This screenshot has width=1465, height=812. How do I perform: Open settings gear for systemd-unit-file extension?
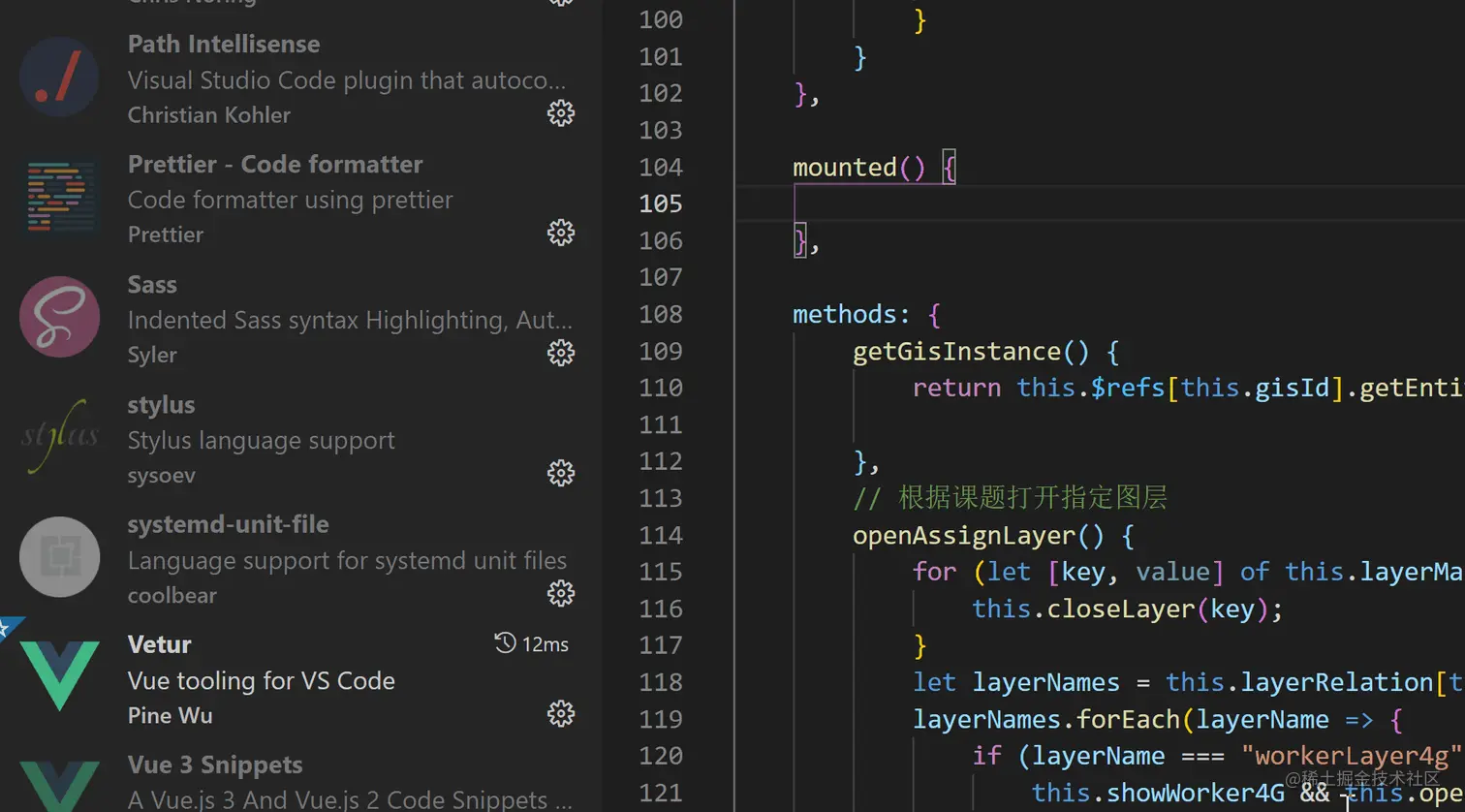click(x=561, y=593)
